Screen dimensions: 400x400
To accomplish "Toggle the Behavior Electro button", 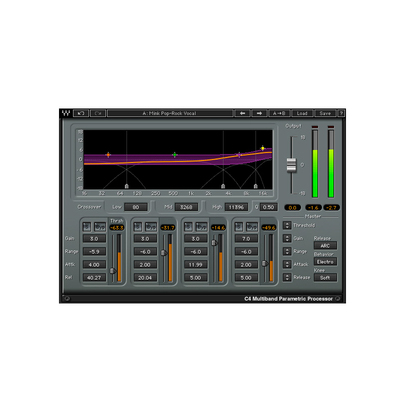I will pos(325,262).
